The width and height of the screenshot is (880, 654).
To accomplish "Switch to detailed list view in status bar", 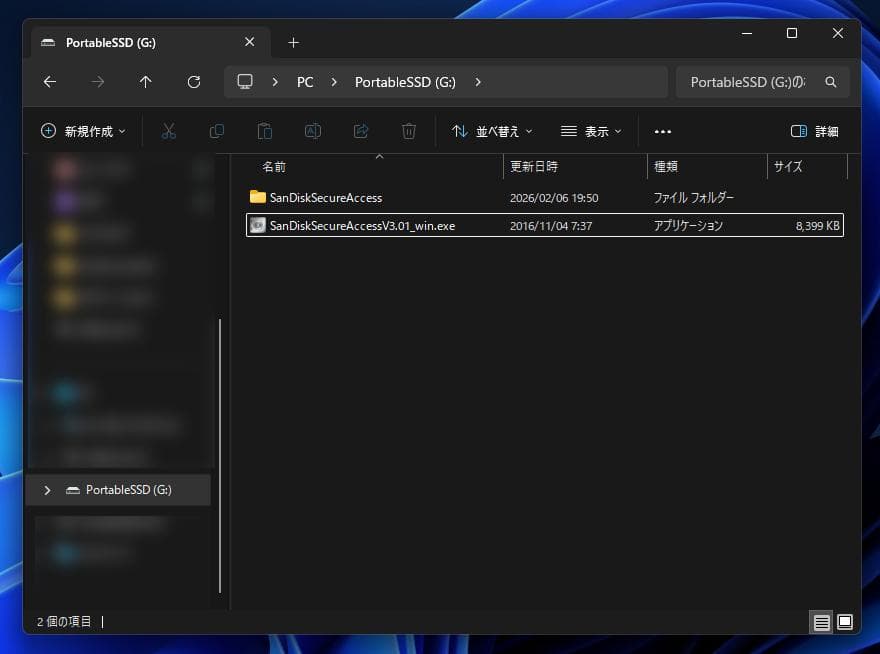I will pyautogui.click(x=821, y=621).
